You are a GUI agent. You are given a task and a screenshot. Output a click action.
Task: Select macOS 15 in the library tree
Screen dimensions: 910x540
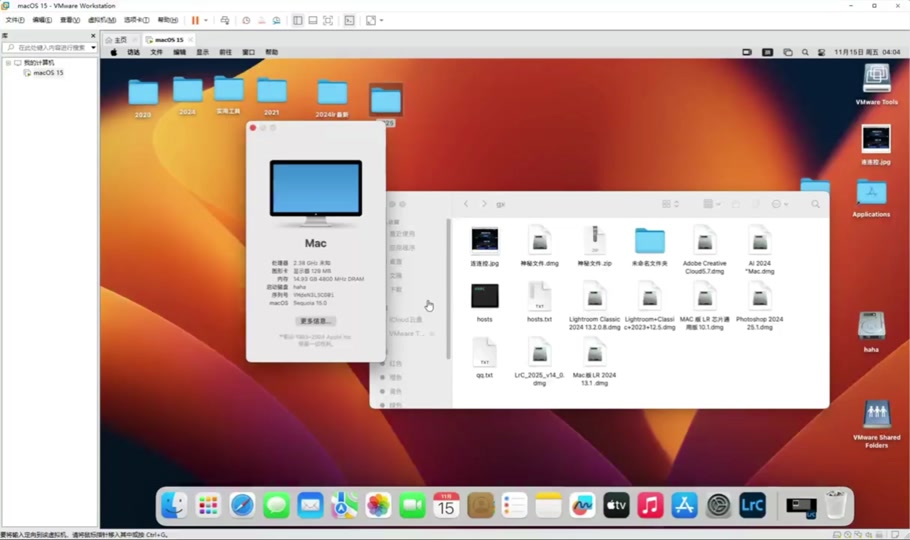[x=48, y=73]
